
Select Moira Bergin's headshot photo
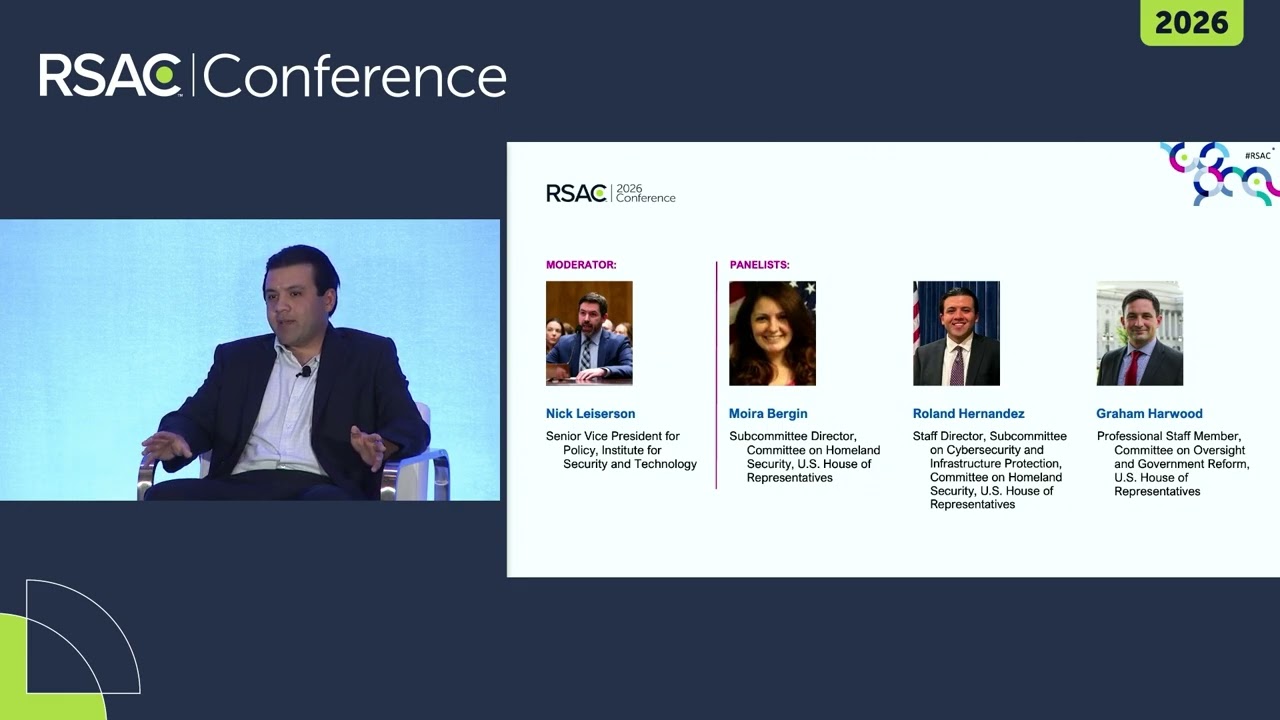click(772, 333)
